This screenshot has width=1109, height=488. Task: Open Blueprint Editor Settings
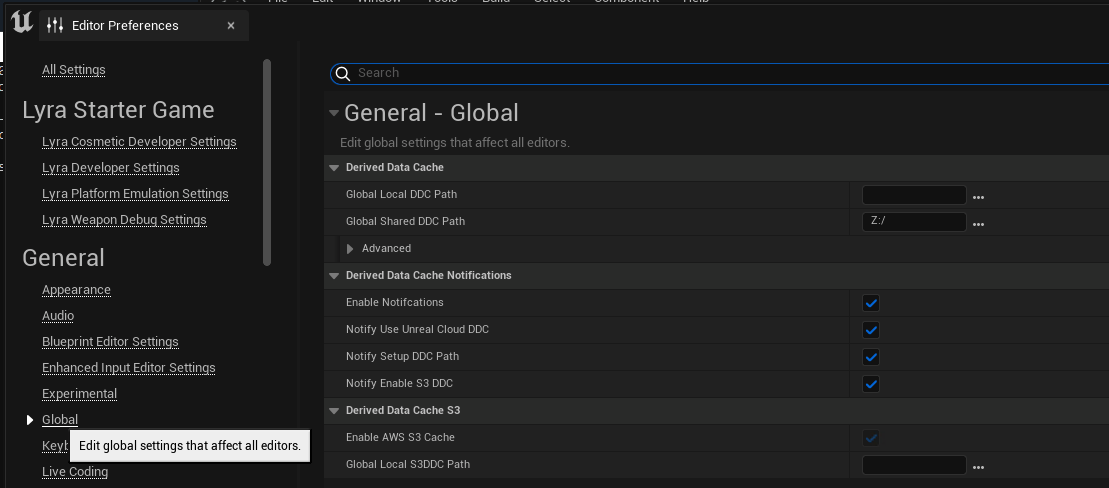(x=110, y=342)
